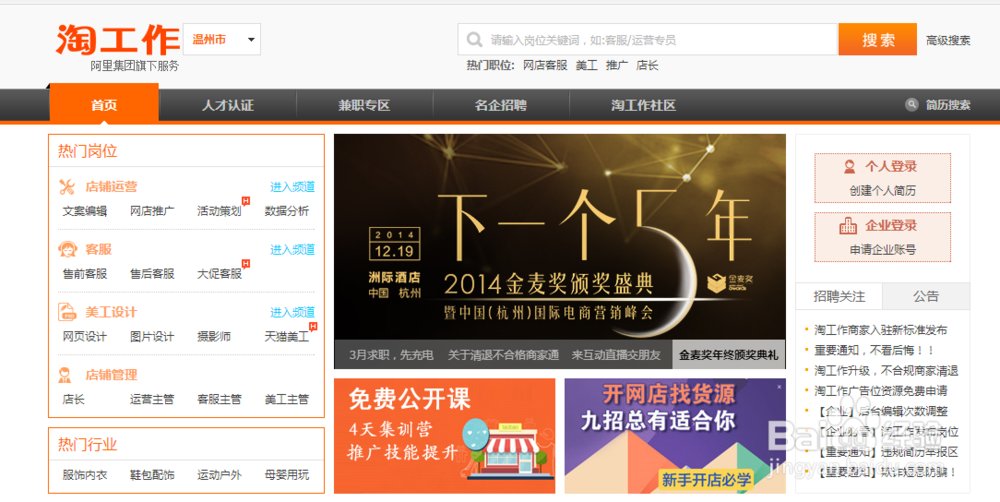Choose the 网页设计 position
1000x502 pixels.
point(85,336)
